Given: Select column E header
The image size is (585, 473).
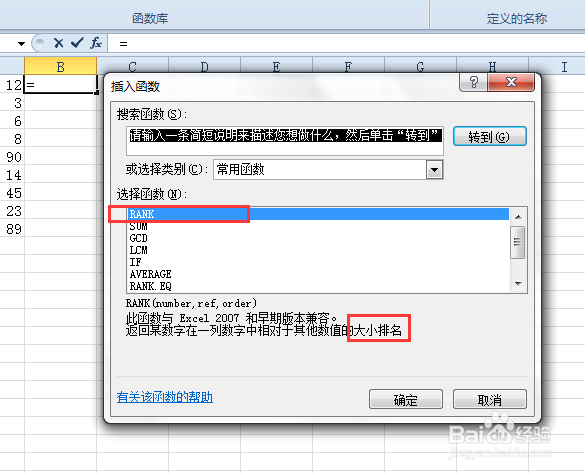Looking at the screenshot, I should click(x=276, y=66).
